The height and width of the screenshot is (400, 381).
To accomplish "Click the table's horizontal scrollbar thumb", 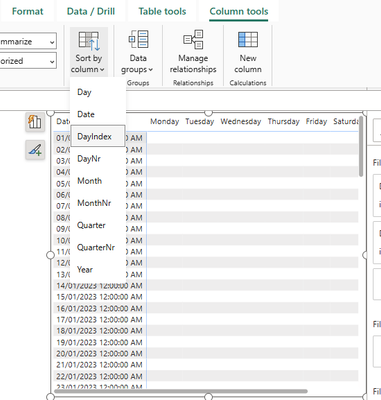I will pyautogui.click(x=181, y=391).
